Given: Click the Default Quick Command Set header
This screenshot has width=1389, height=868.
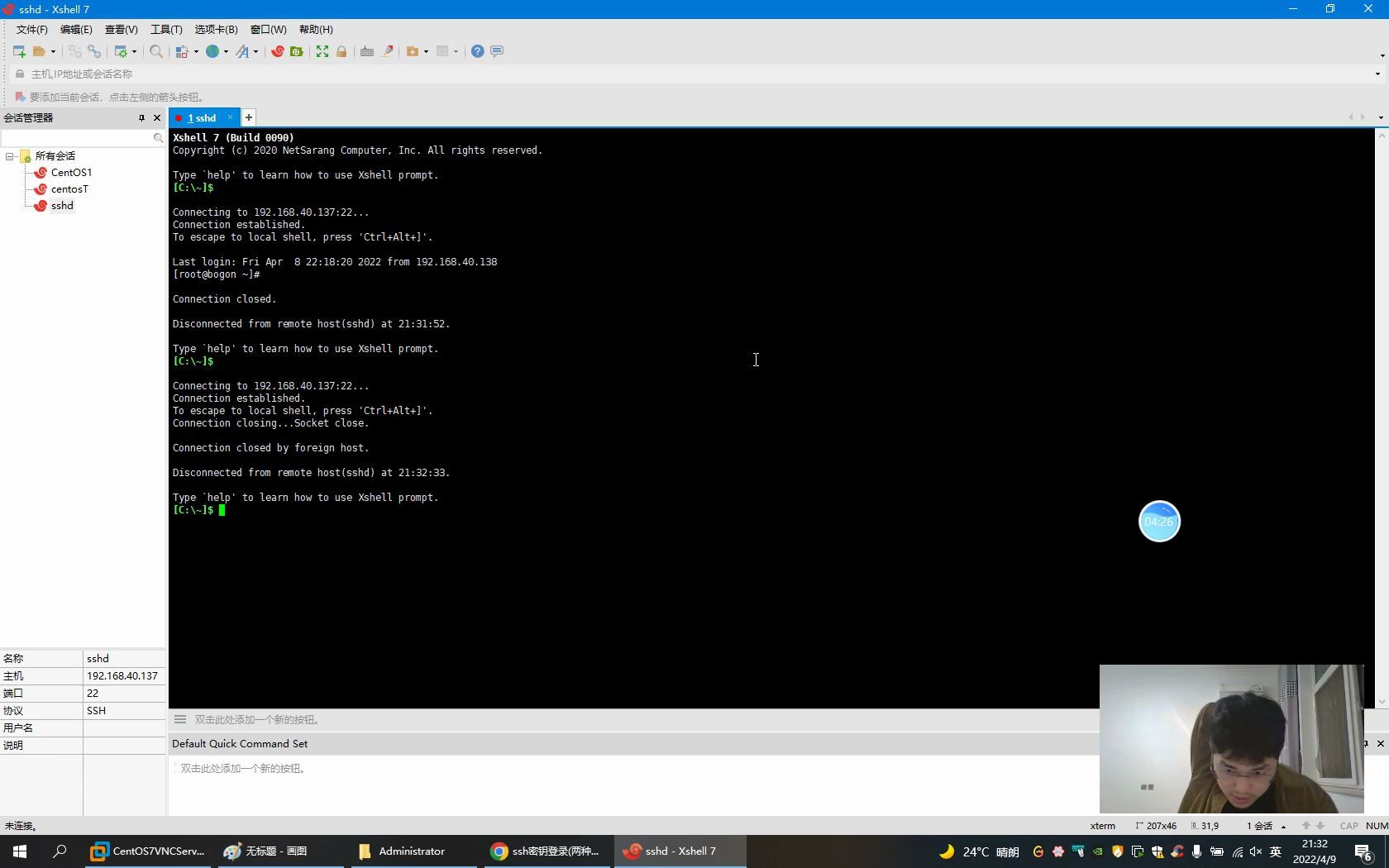Looking at the screenshot, I should [240, 744].
